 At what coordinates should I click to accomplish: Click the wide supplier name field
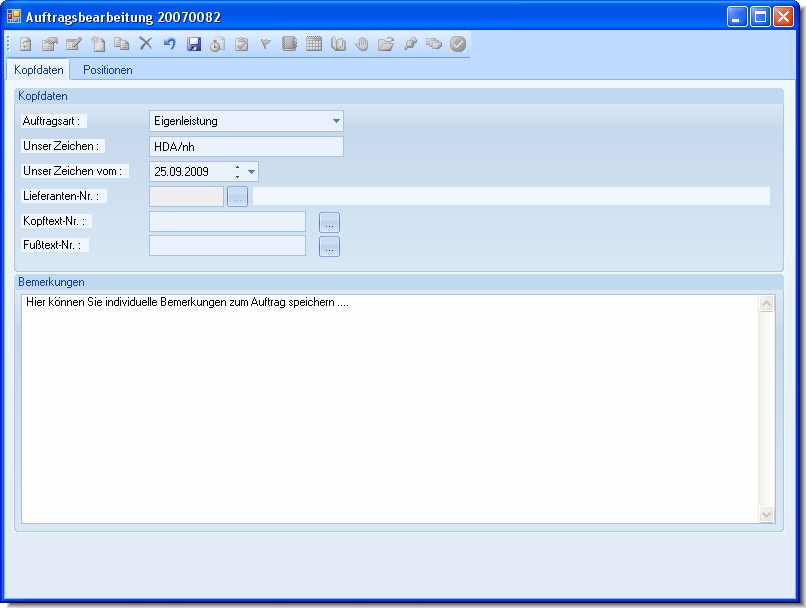[x=511, y=196]
